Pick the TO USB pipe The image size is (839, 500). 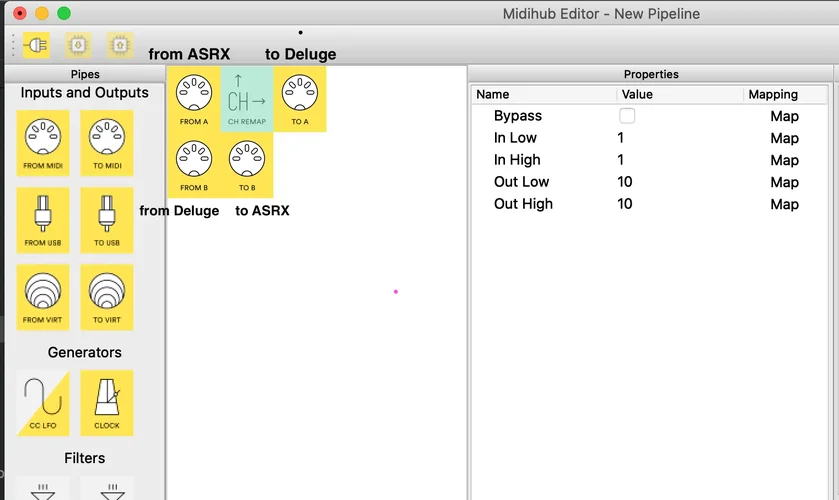pos(107,220)
